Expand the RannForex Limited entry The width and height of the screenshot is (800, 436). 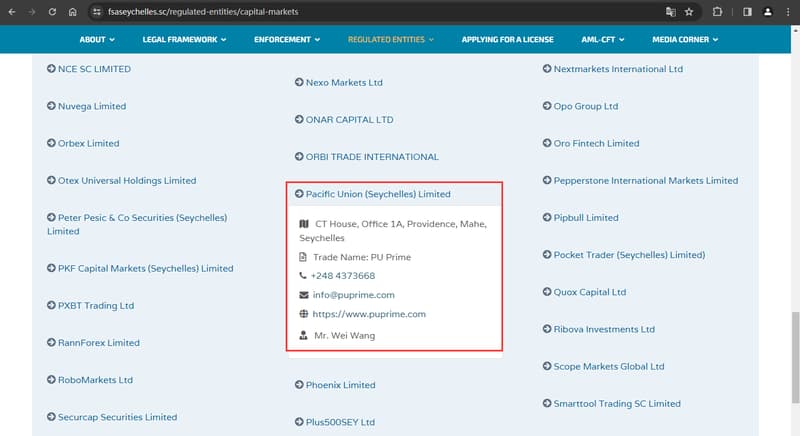93,343
